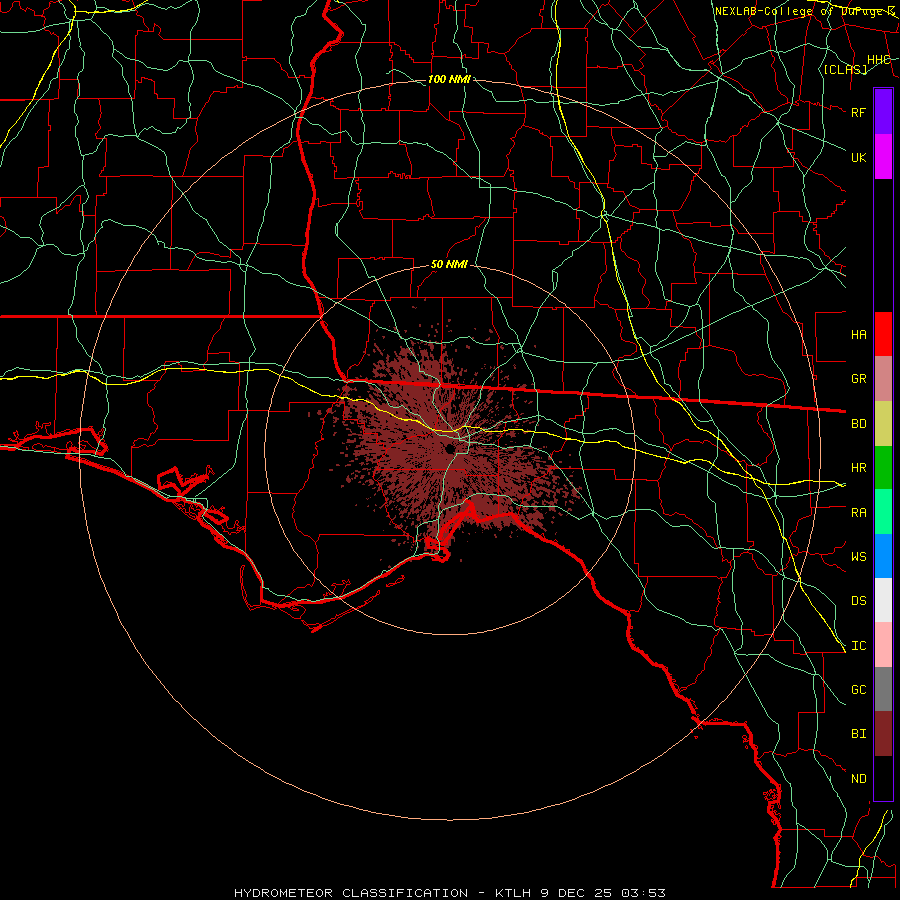Click the [CLAS] units label

coord(845,69)
